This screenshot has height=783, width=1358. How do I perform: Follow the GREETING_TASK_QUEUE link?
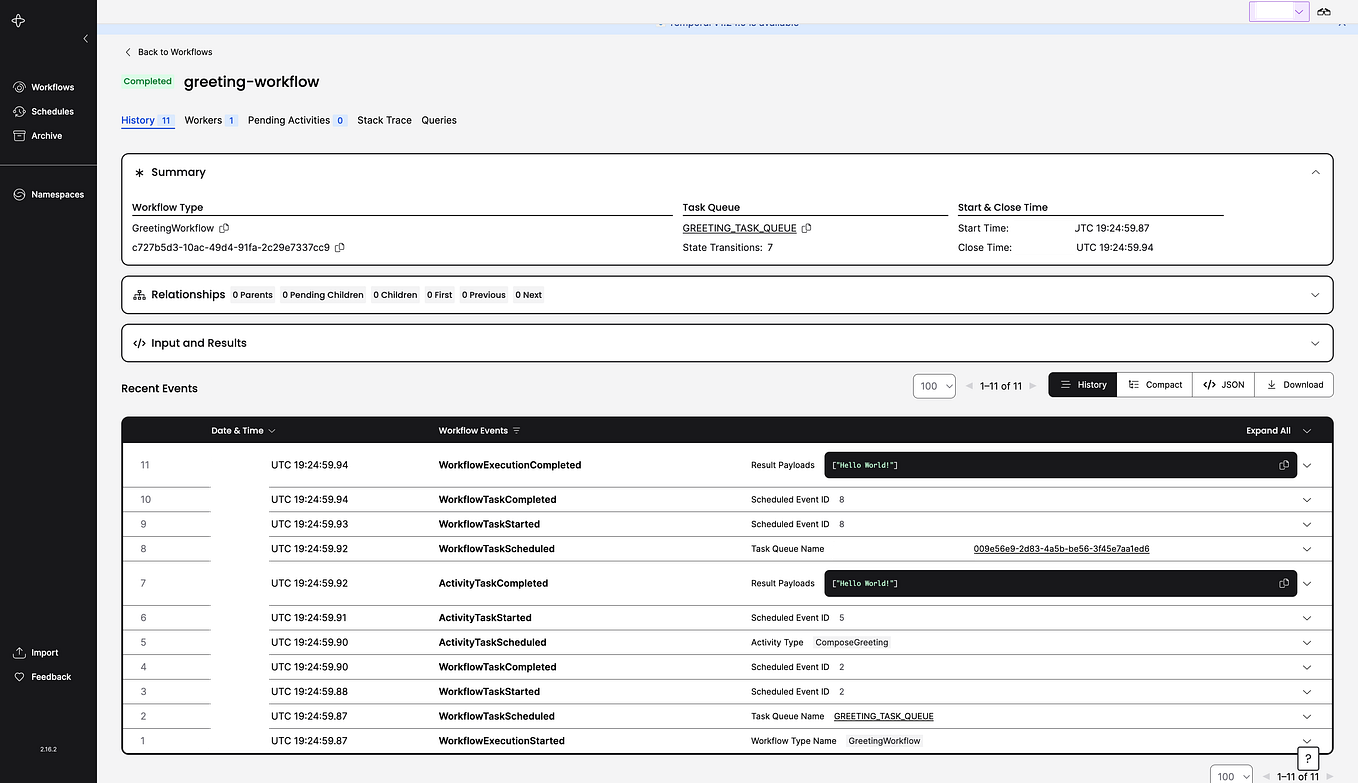740,228
